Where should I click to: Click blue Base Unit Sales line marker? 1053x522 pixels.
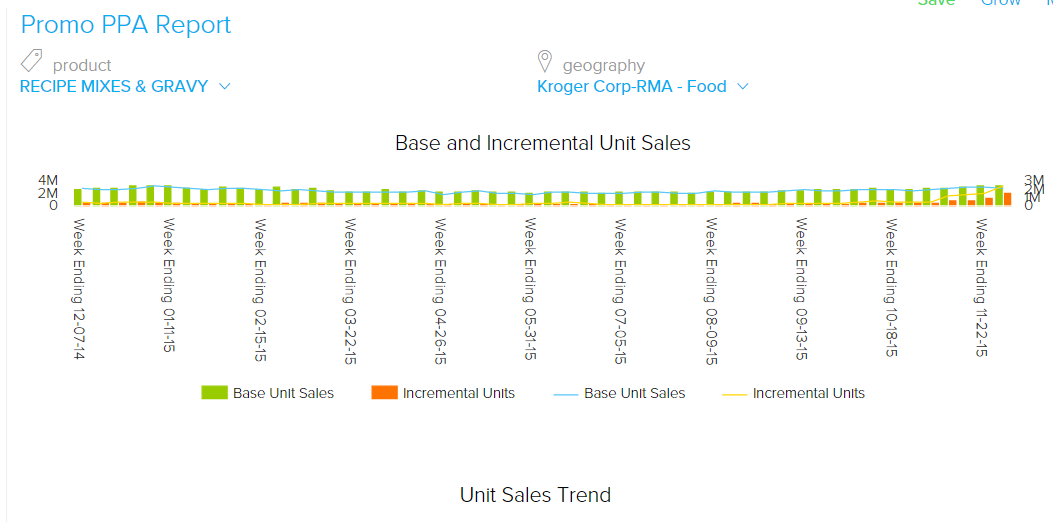pos(565,394)
